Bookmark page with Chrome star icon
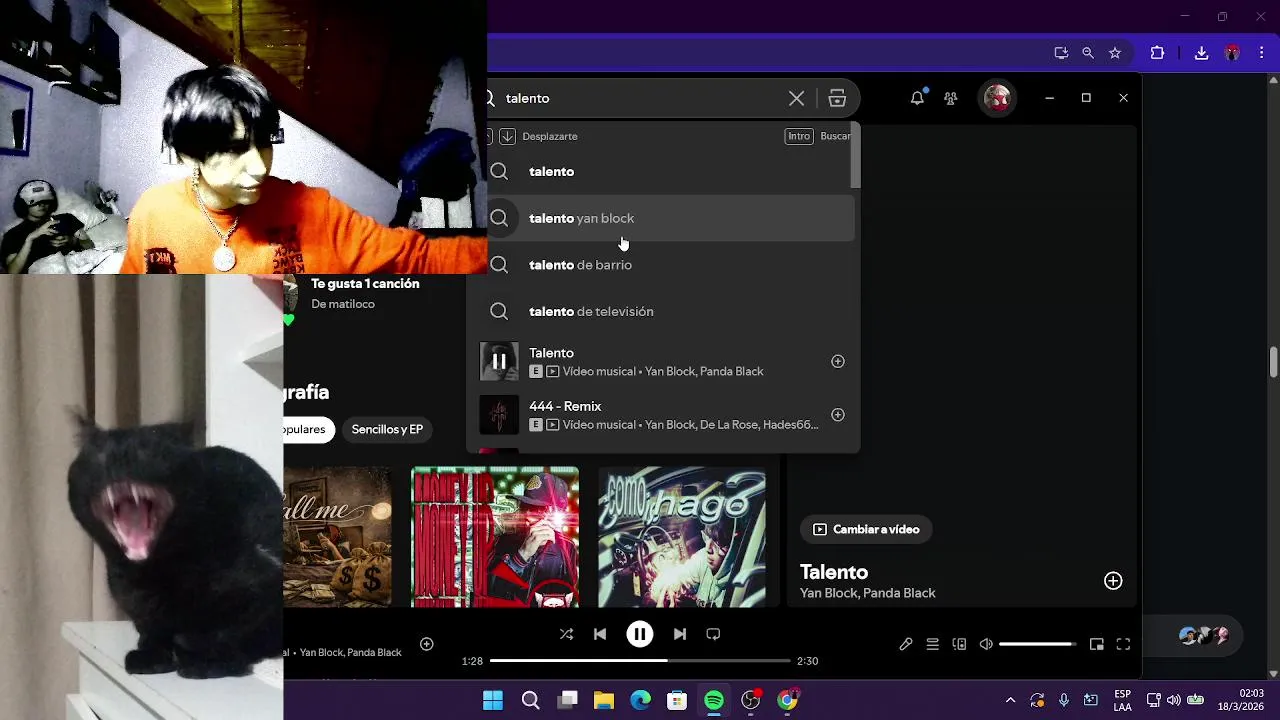Viewport: 1280px width, 720px height. pos(1115,53)
